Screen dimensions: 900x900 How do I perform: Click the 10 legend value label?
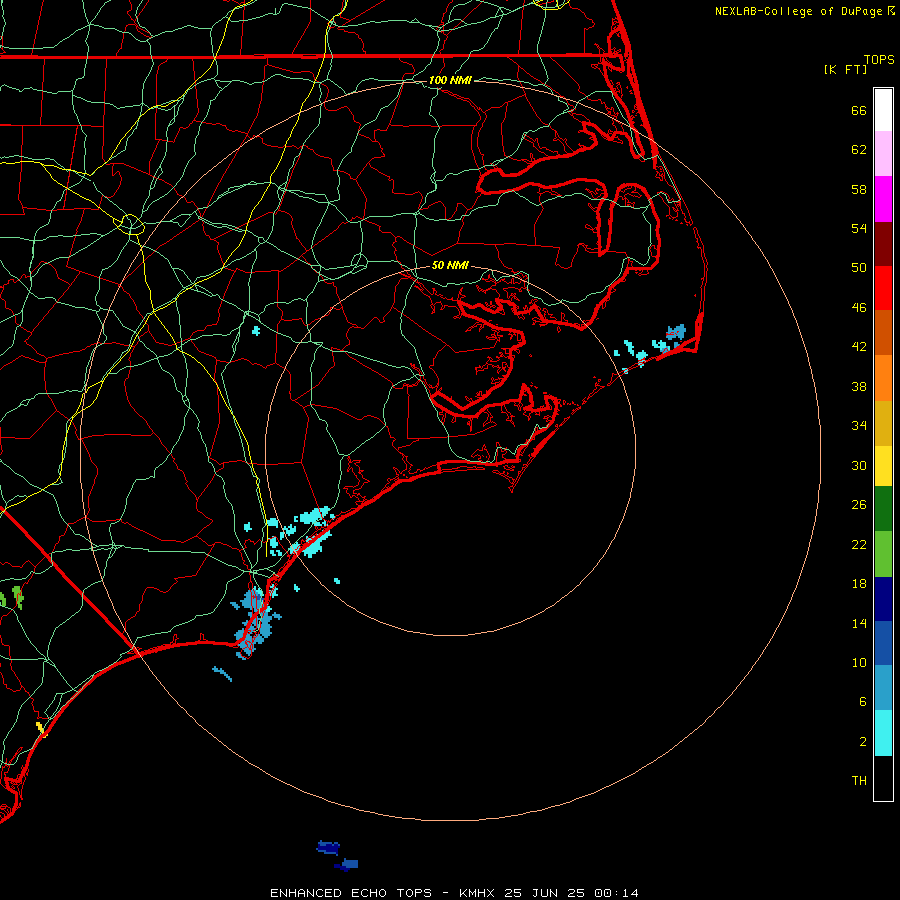pyautogui.click(x=859, y=662)
